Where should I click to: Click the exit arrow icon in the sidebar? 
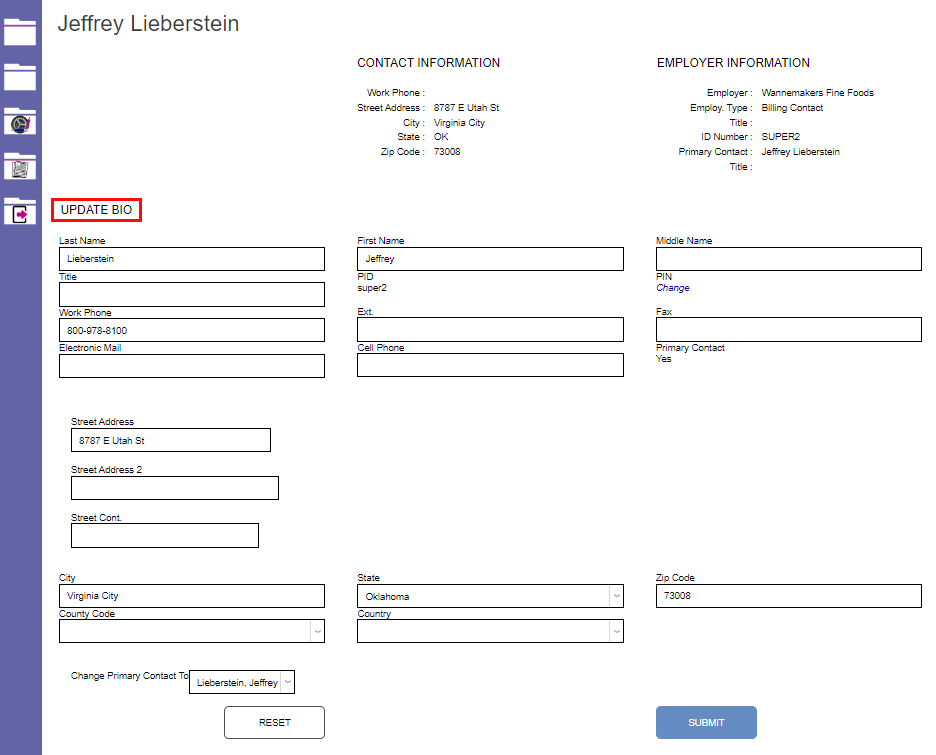20,212
